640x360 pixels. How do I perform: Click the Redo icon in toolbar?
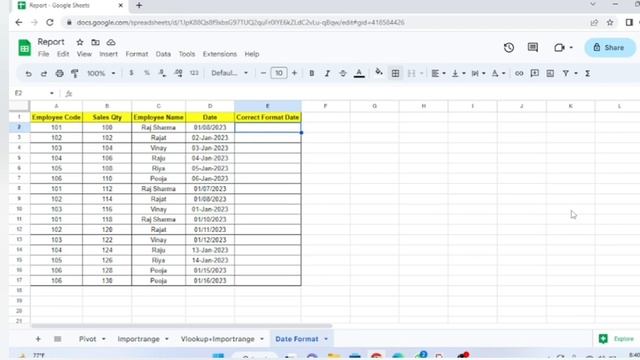click(44, 73)
